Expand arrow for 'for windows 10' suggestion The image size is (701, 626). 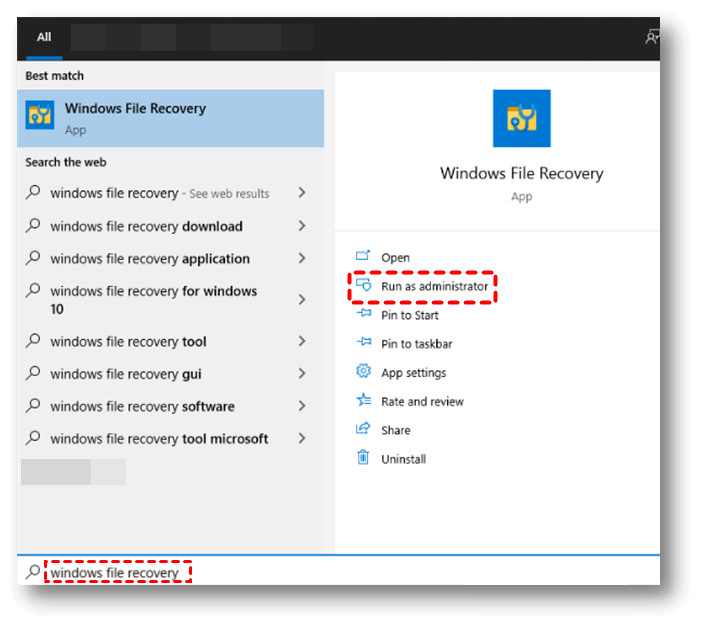[302, 299]
